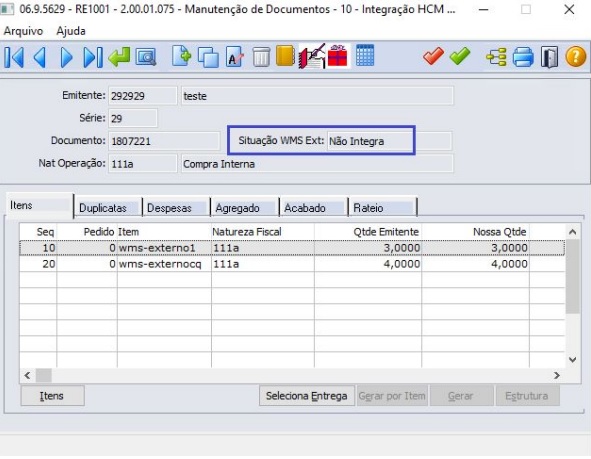Click Seq cell 20
Viewport: 591px width, 459px height.
click(38, 264)
